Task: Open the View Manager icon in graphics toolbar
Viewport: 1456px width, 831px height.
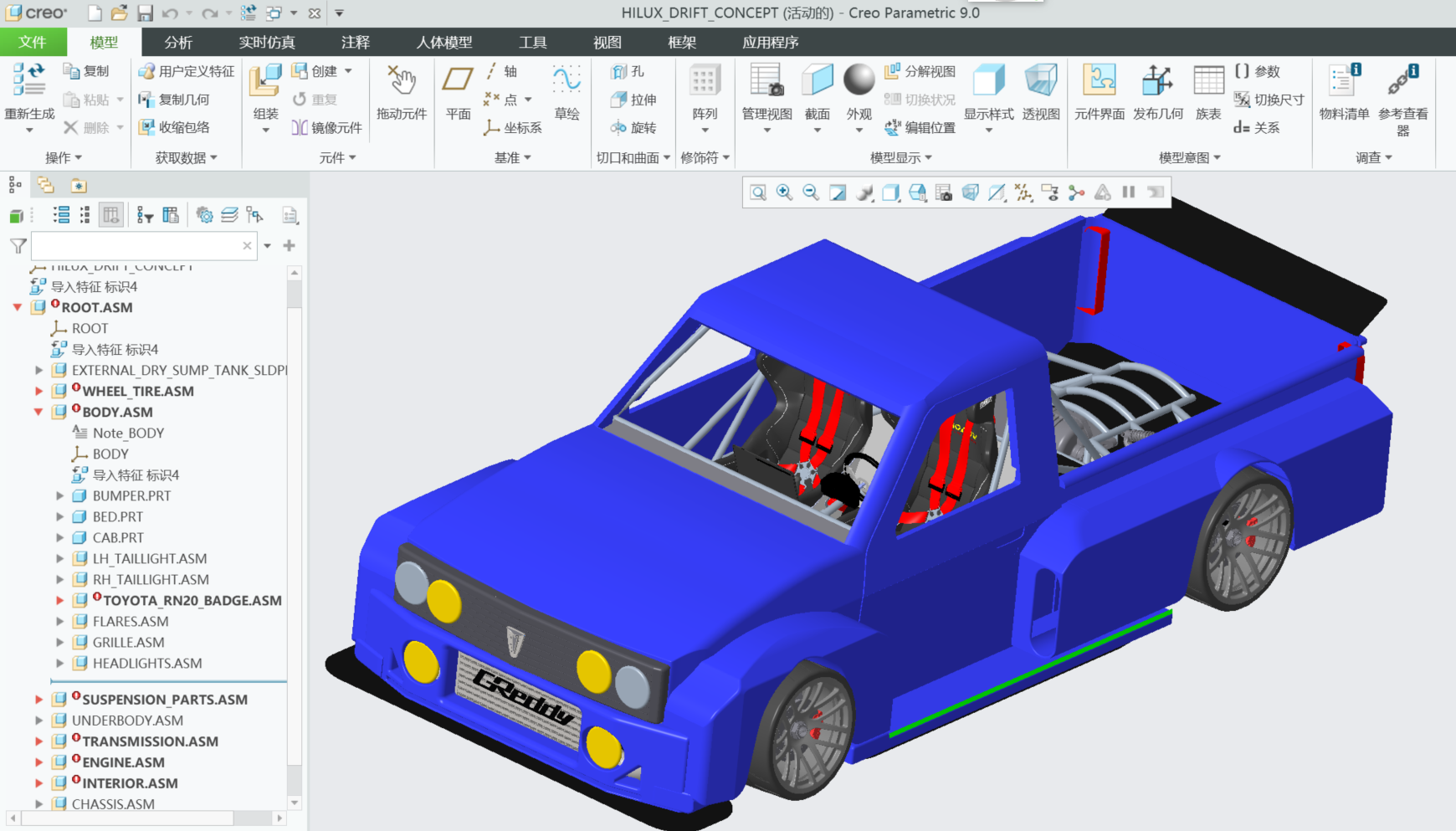Action: coord(944,192)
